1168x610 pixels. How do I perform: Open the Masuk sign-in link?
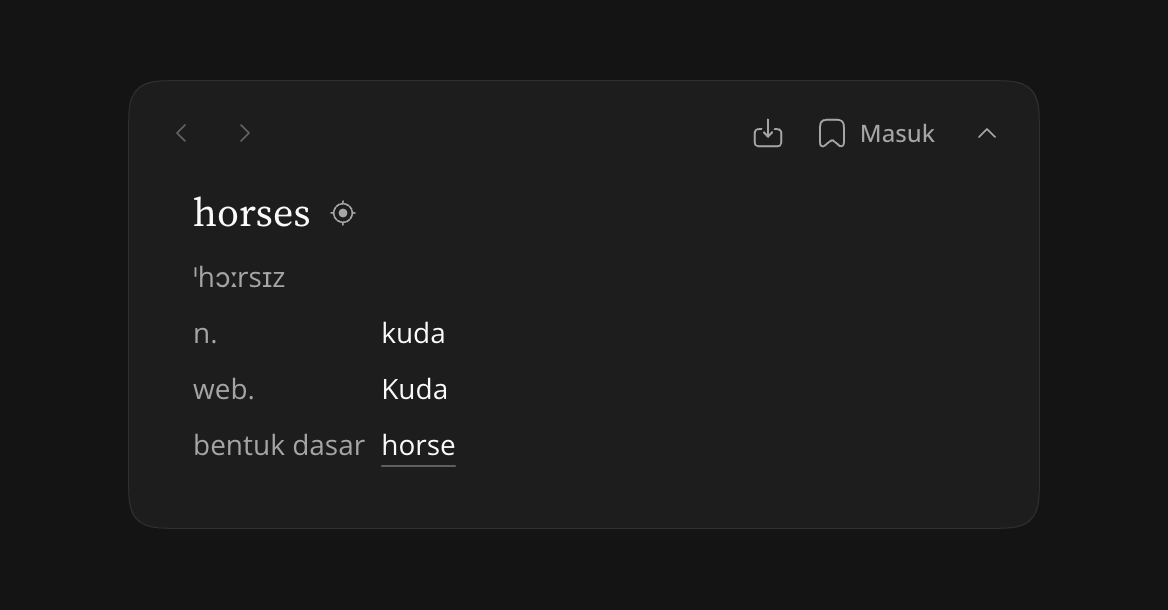[x=897, y=133]
